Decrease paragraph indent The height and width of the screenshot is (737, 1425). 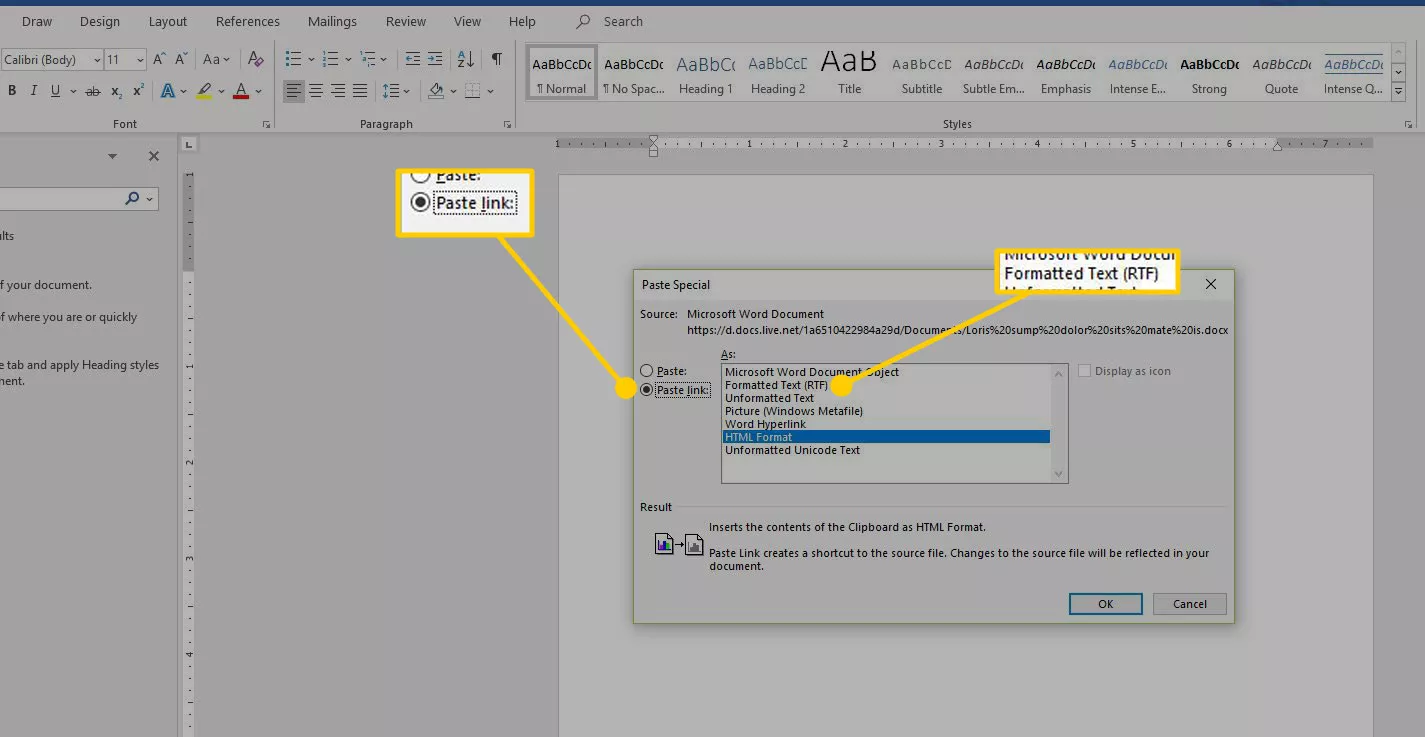(412, 60)
